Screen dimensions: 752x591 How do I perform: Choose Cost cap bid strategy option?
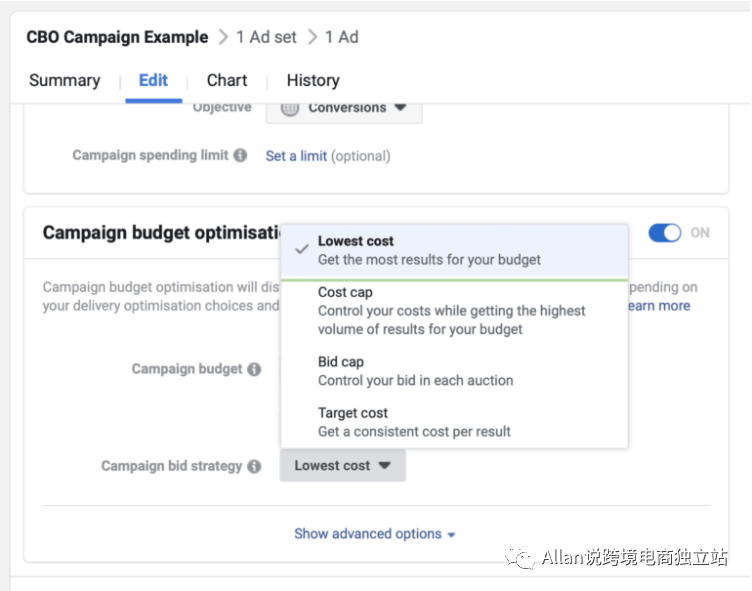[452, 310]
